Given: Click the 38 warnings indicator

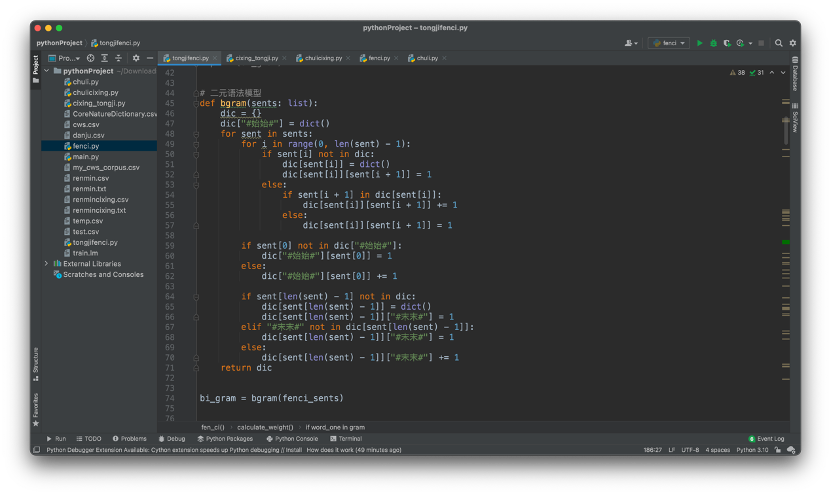Looking at the screenshot, I should point(738,73).
